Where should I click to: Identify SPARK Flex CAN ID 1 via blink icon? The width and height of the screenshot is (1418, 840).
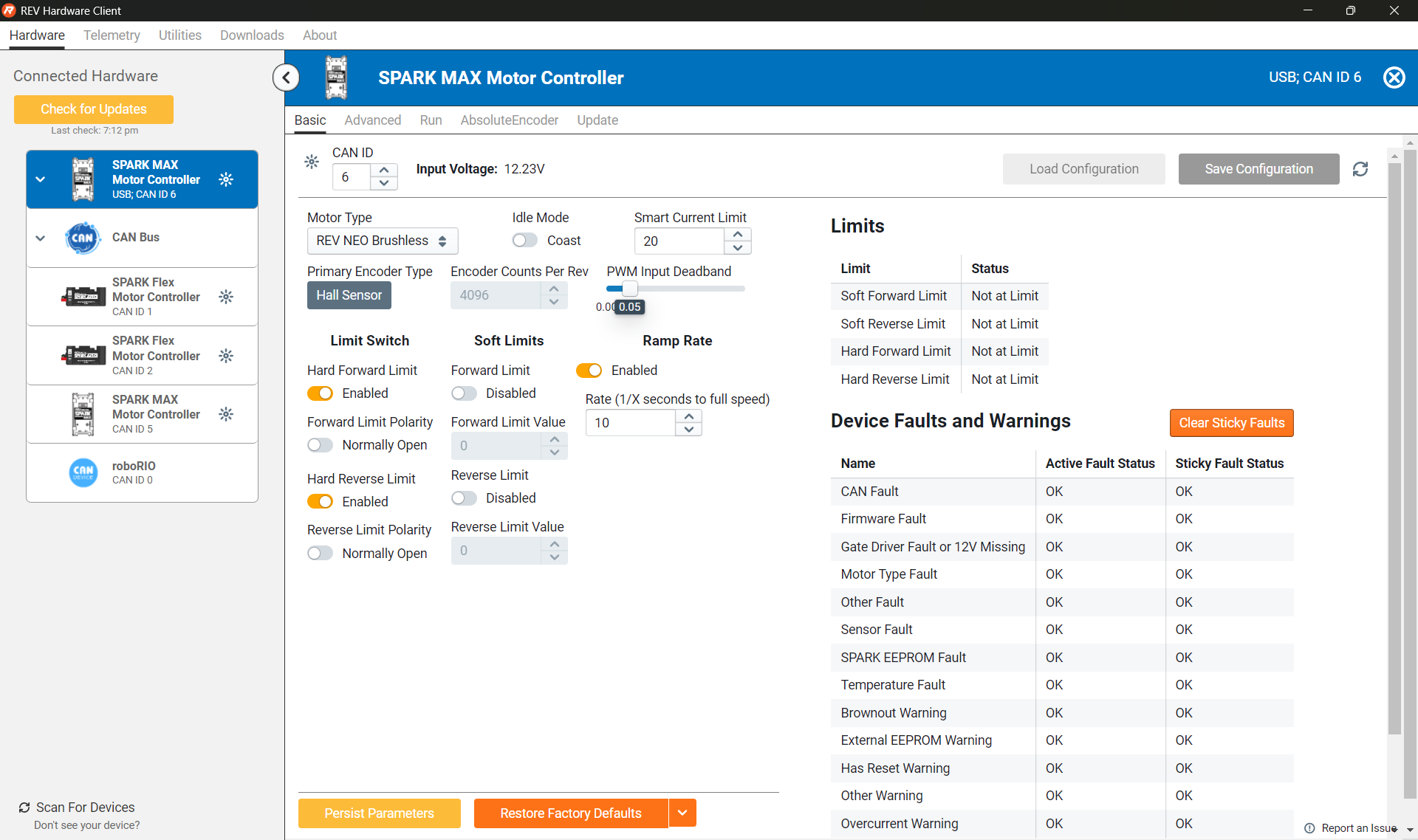click(x=226, y=297)
